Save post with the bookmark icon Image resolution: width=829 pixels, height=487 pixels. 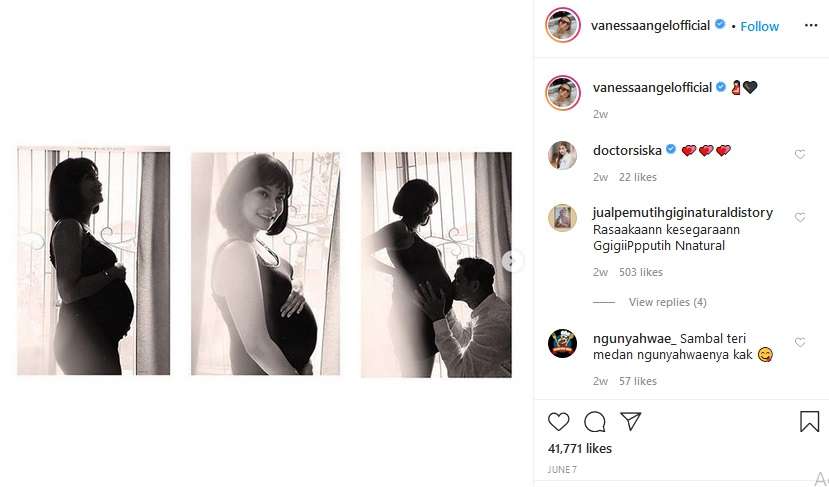pyautogui.click(x=809, y=421)
